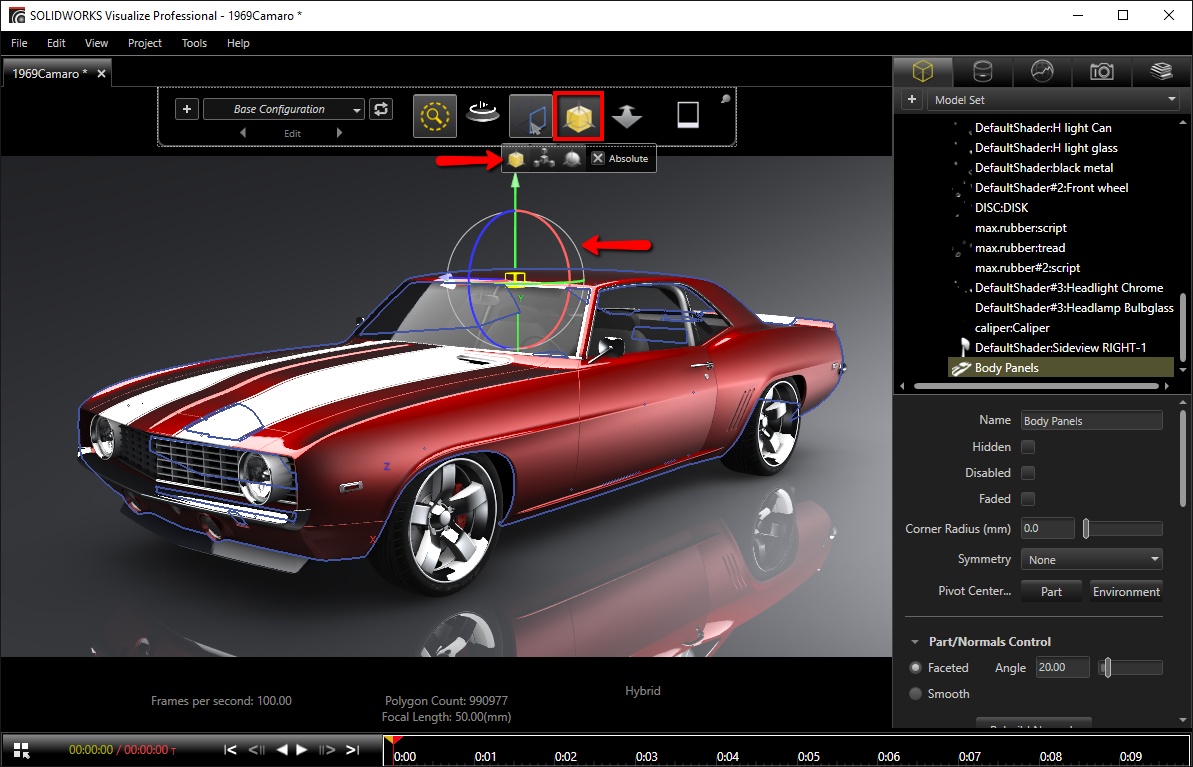This screenshot has height=767, width=1193.
Task: Enable the Faded checkbox
Action: click(1027, 498)
